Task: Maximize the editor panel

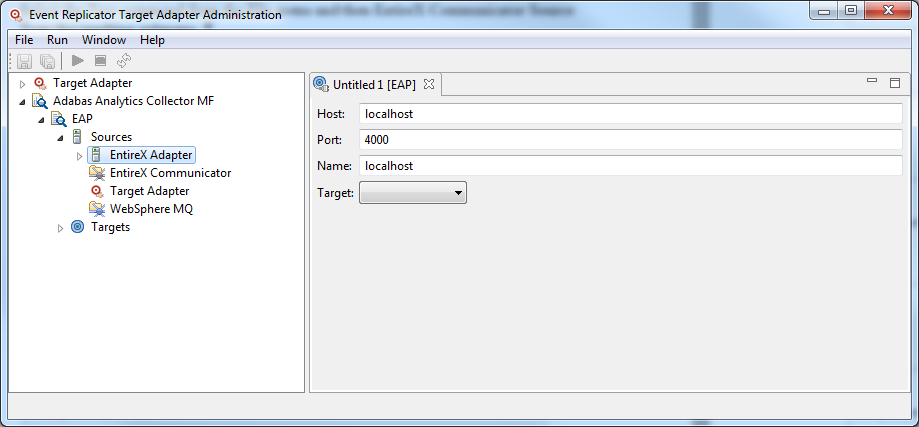Action: pyautogui.click(x=895, y=82)
